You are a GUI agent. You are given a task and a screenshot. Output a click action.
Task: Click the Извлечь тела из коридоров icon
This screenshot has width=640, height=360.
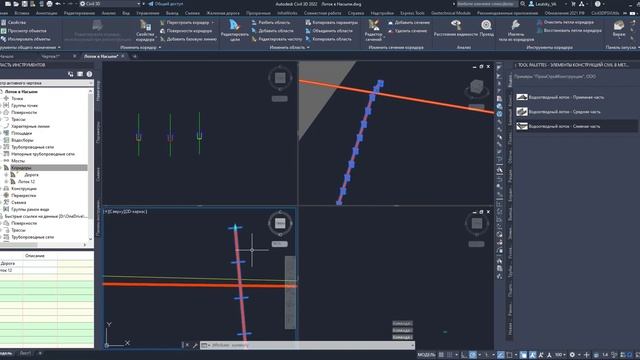516,31
